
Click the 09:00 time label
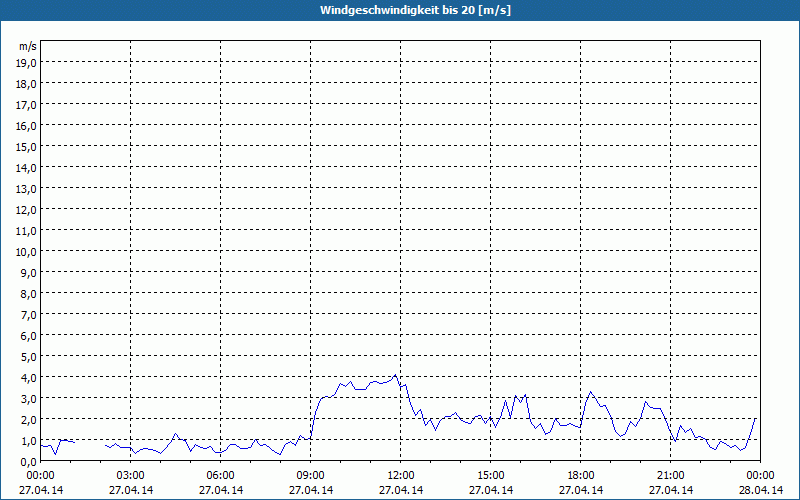tap(311, 476)
